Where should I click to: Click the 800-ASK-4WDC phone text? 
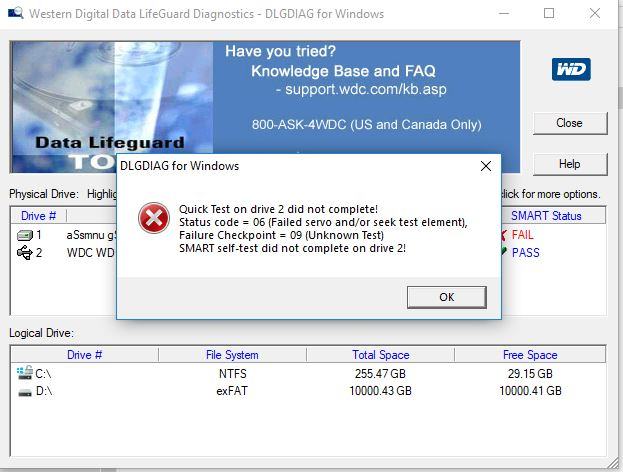[x=366, y=125]
